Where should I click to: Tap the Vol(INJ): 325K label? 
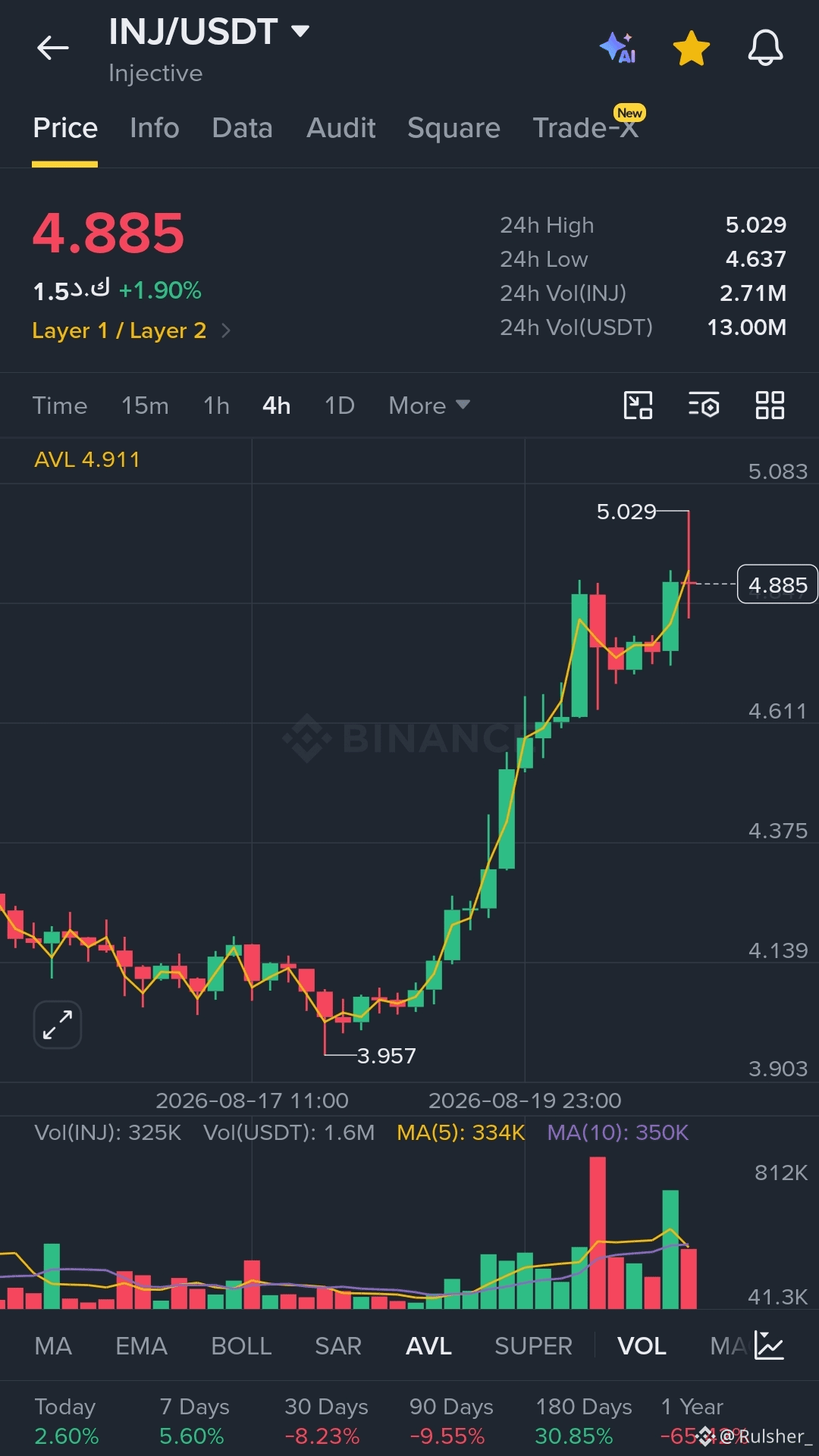(x=108, y=1132)
